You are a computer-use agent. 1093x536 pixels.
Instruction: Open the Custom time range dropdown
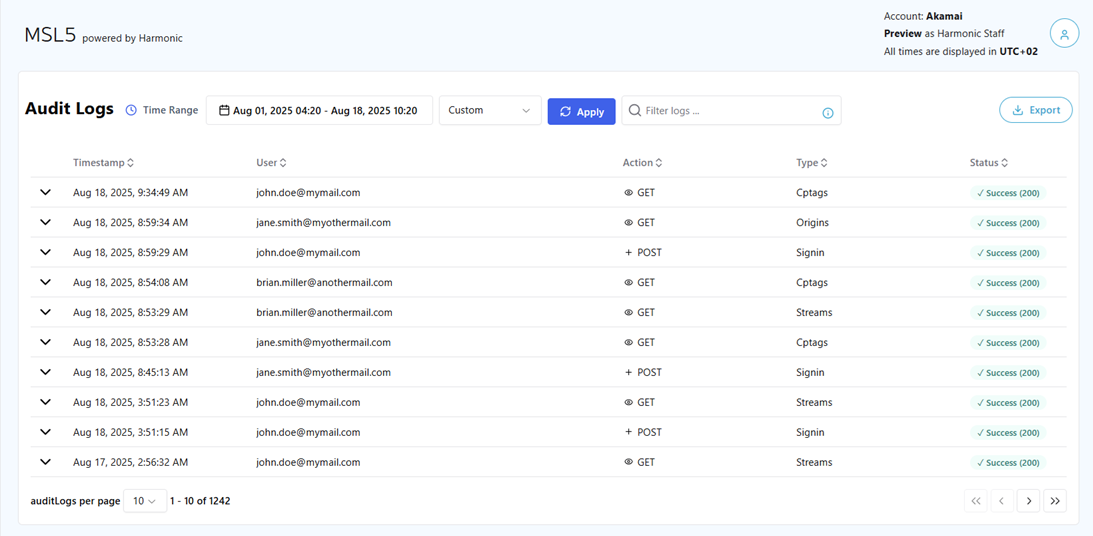[x=490, y=111]
